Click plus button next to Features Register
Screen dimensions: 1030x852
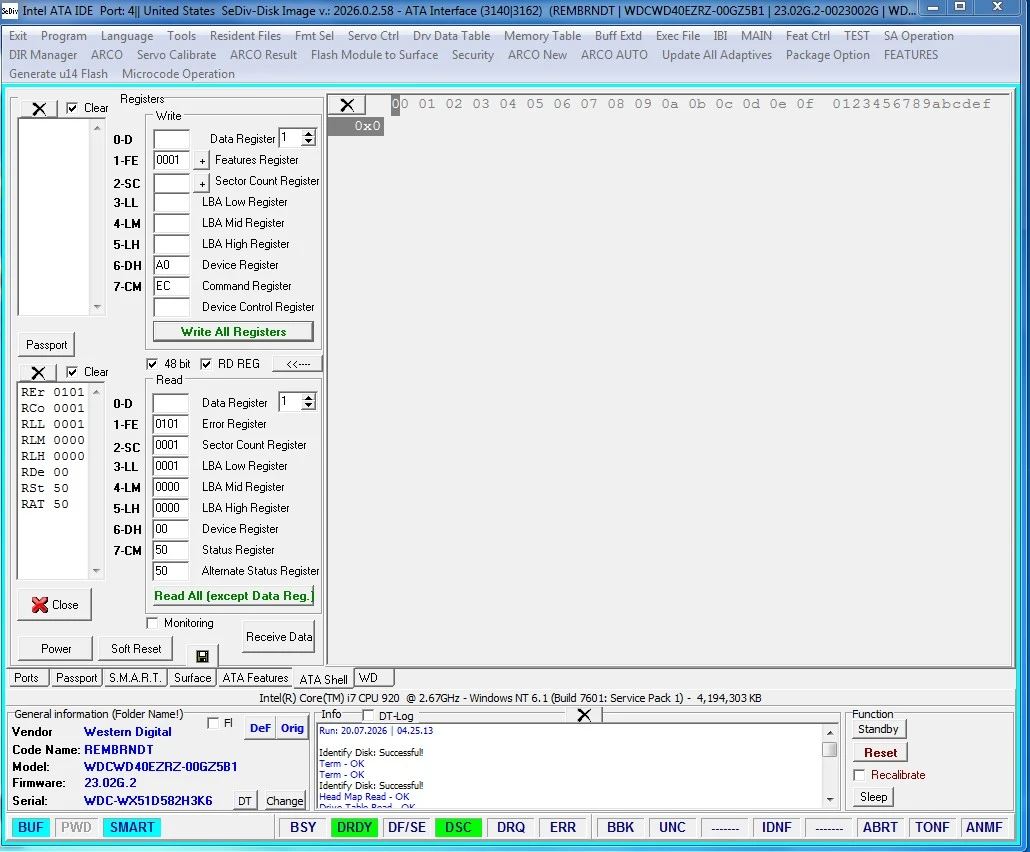[x=202, y=160]
